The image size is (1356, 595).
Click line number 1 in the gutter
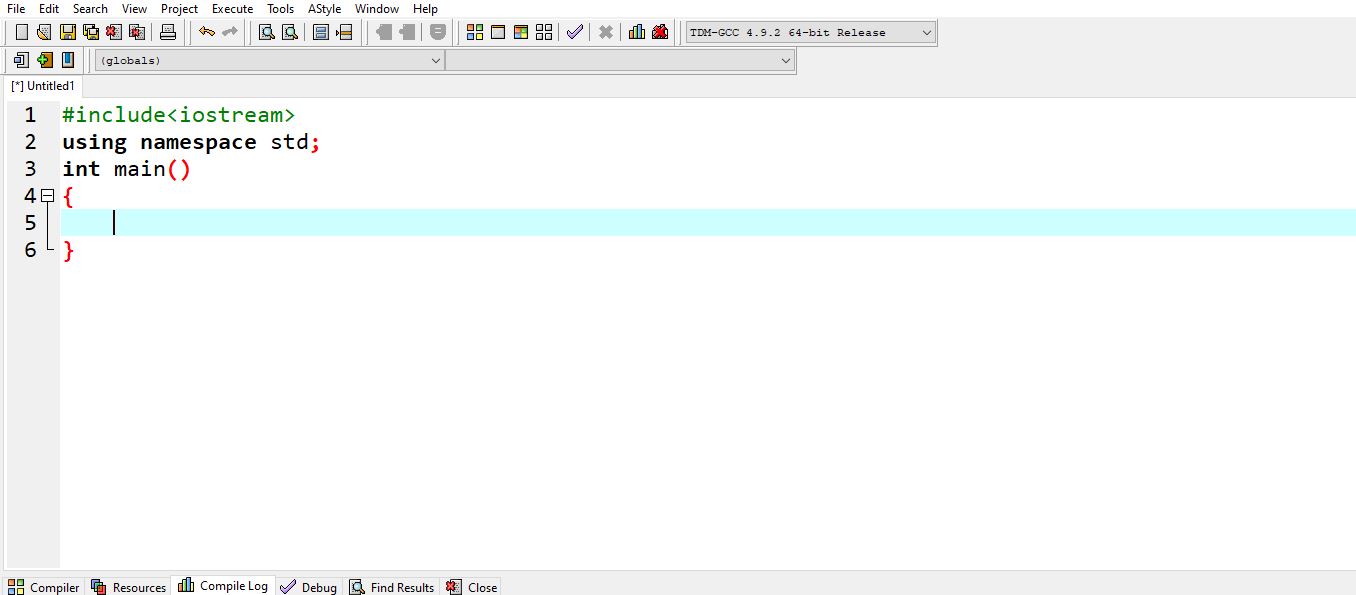tap(30, 115)
